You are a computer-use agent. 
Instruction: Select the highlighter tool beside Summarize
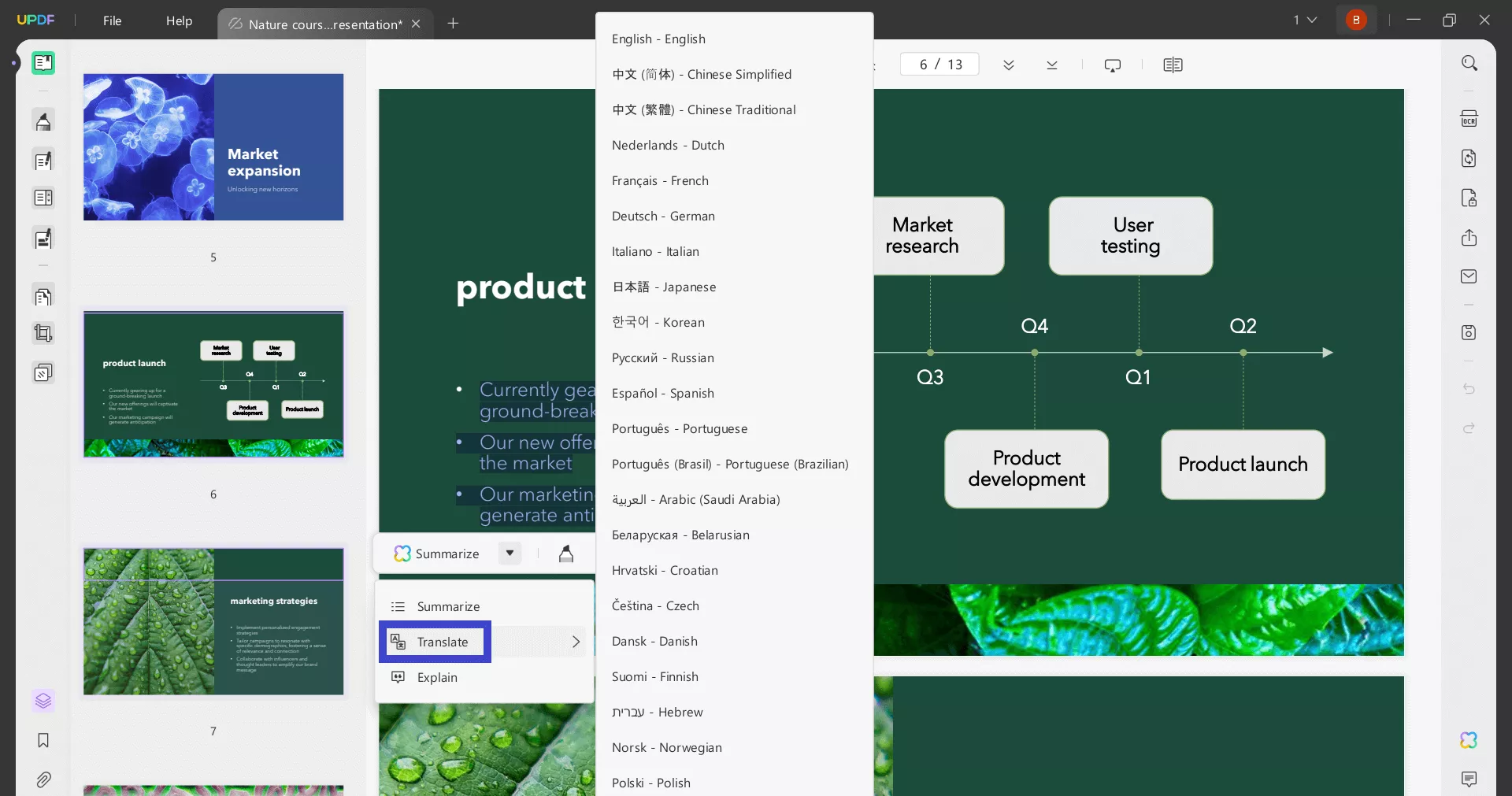(565, 554)
